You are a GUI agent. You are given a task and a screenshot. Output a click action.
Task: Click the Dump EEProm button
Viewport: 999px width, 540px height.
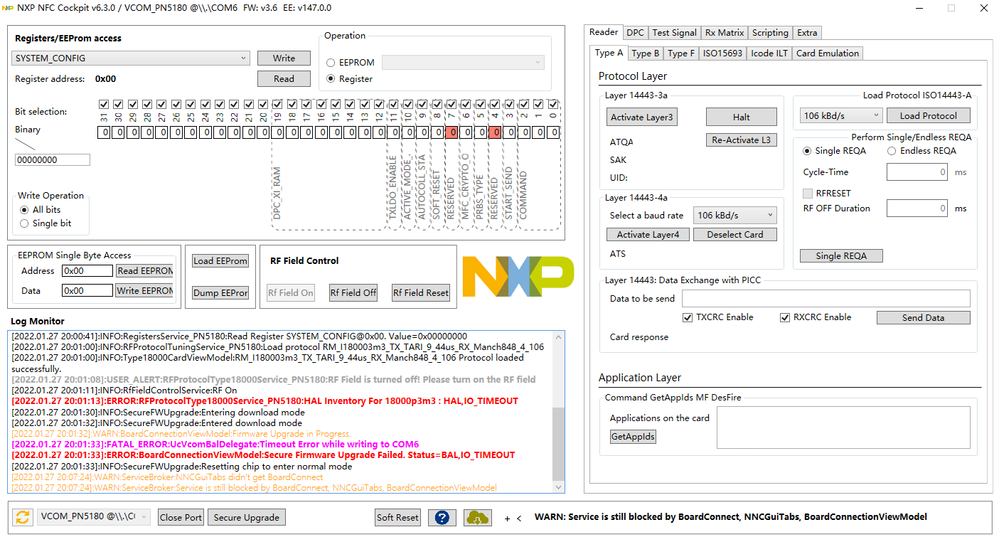[220, 293]
